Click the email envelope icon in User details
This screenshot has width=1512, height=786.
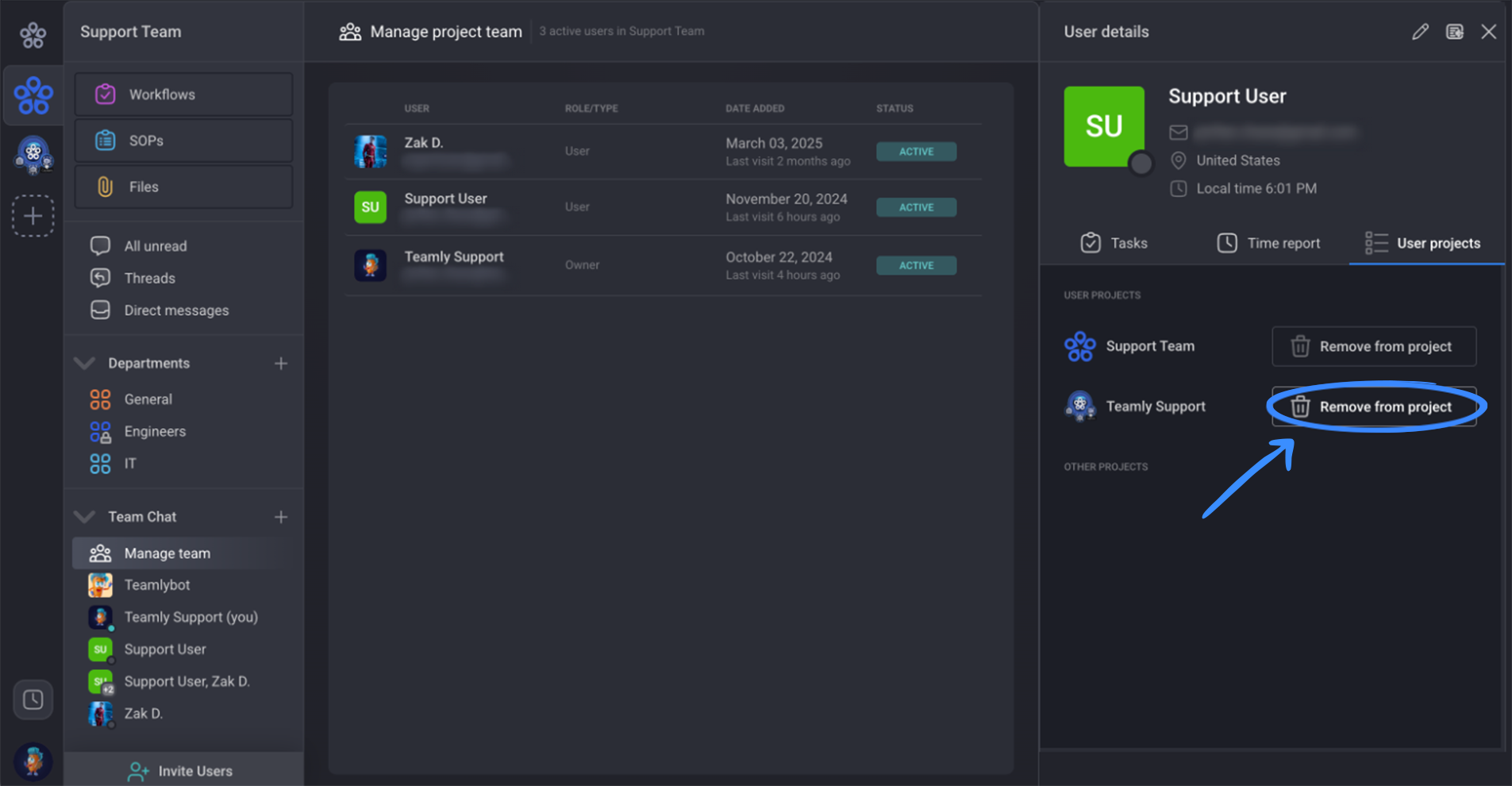(x=1178, y=132)
